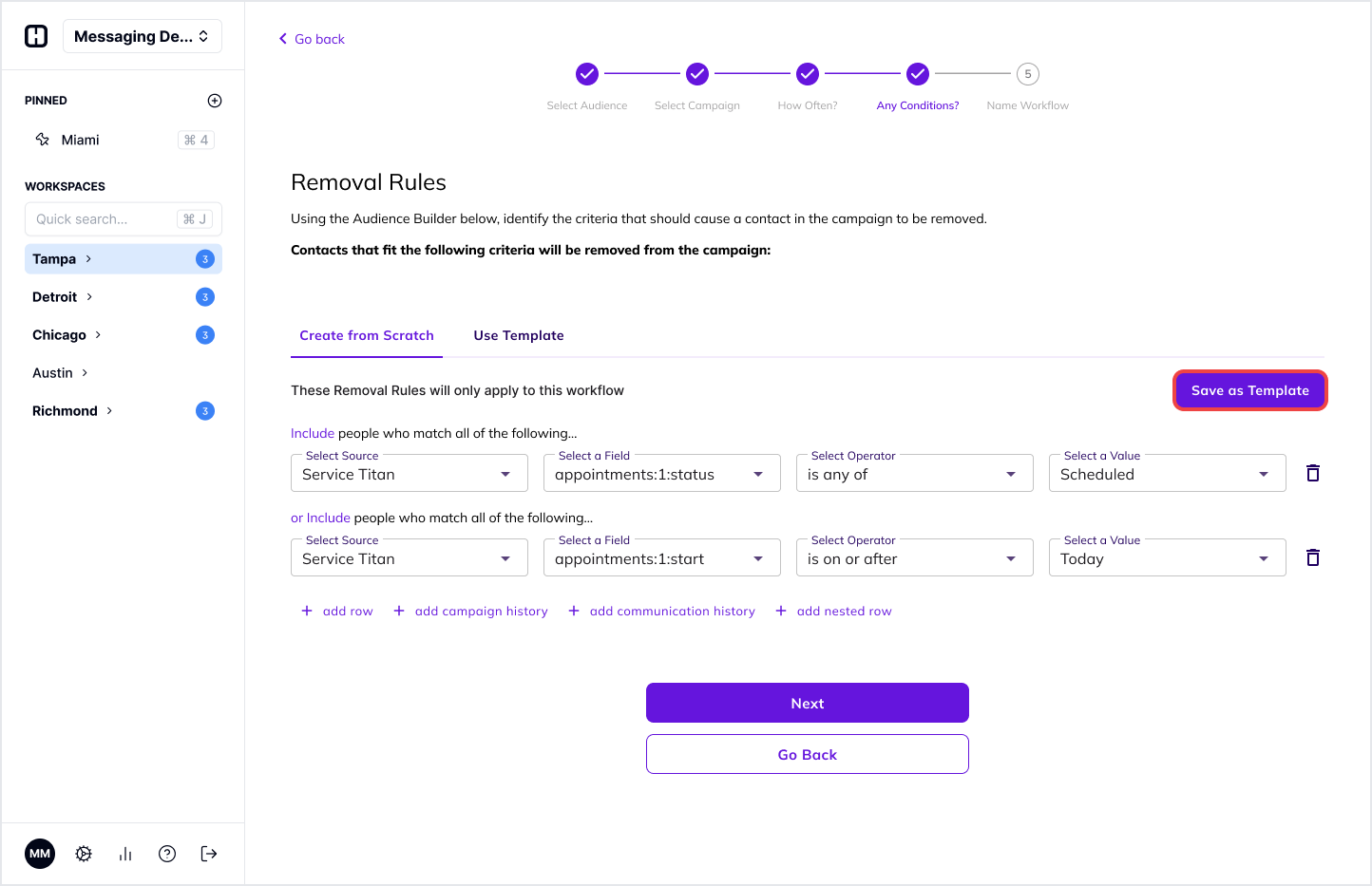Delete the appointments start rule via trash icon
The height and width of the screenshot is (886, 1372).
[1312, 557]
